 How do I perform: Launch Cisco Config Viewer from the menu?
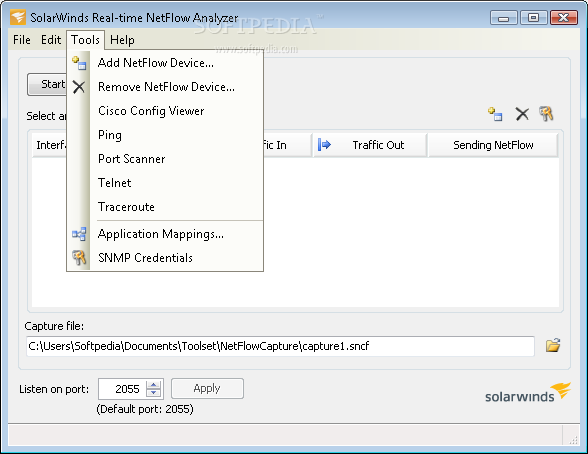[x=165, y=111]
